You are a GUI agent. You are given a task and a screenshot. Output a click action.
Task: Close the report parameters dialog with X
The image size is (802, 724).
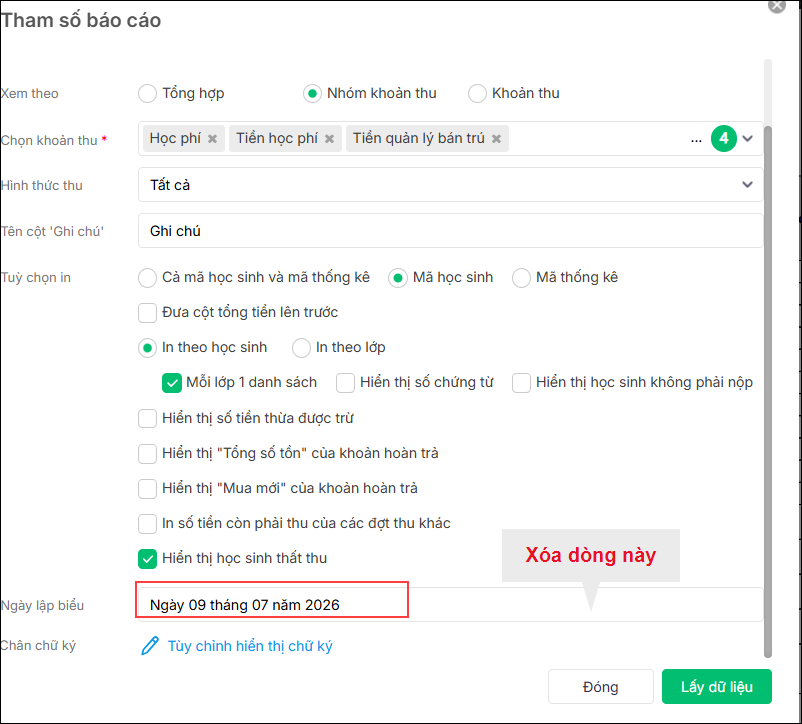pos(777,5)
